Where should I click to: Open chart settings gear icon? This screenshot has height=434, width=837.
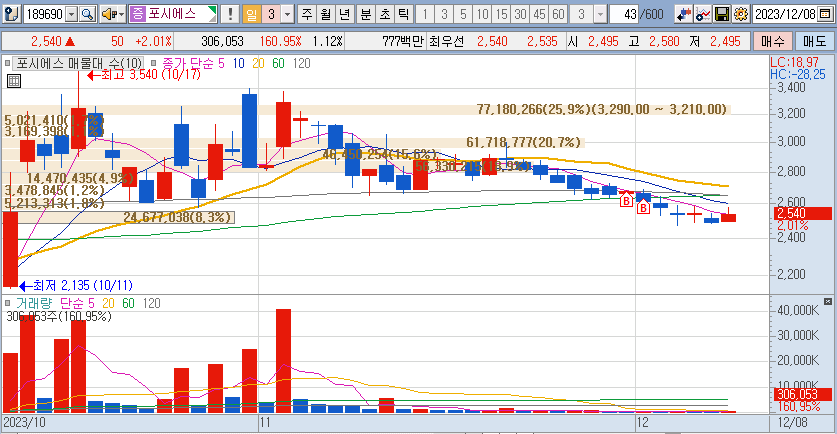(x=741, y=14)
